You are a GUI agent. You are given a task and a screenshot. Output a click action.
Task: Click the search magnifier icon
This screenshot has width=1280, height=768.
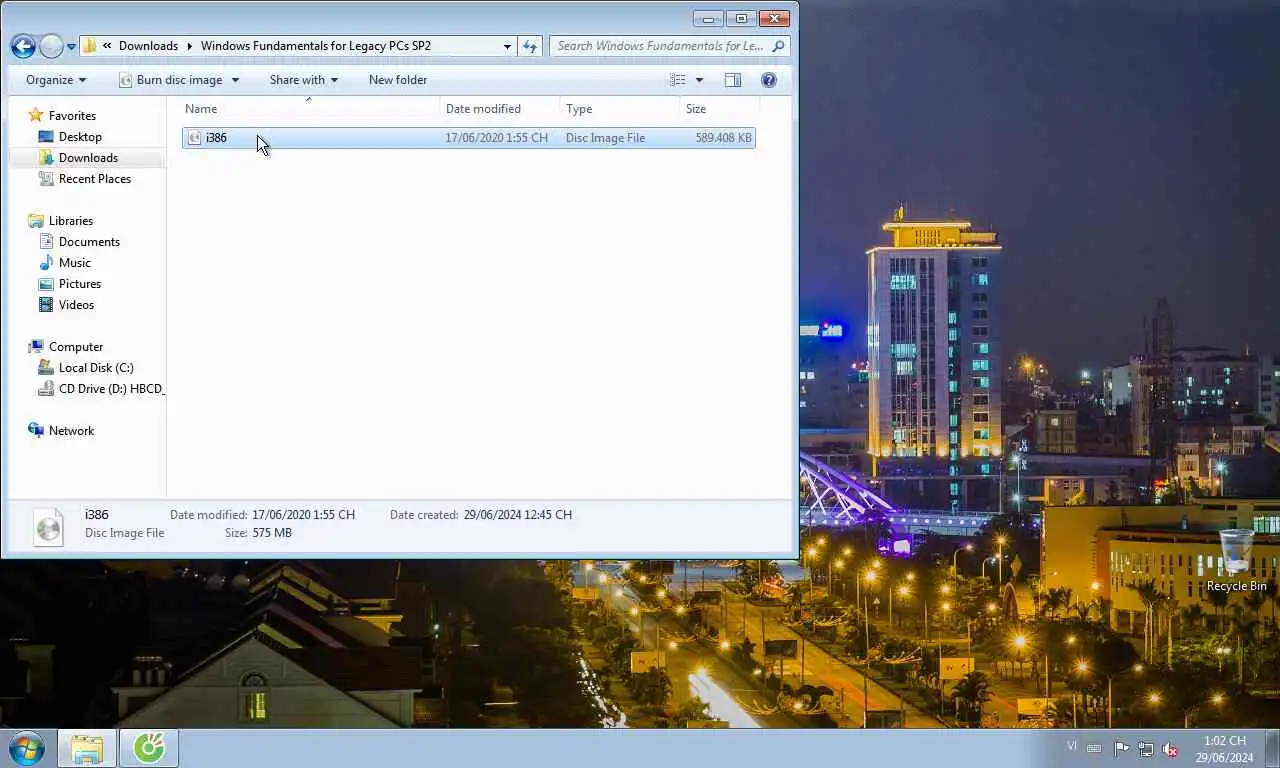pyautogui.click(x=779, y=46)
